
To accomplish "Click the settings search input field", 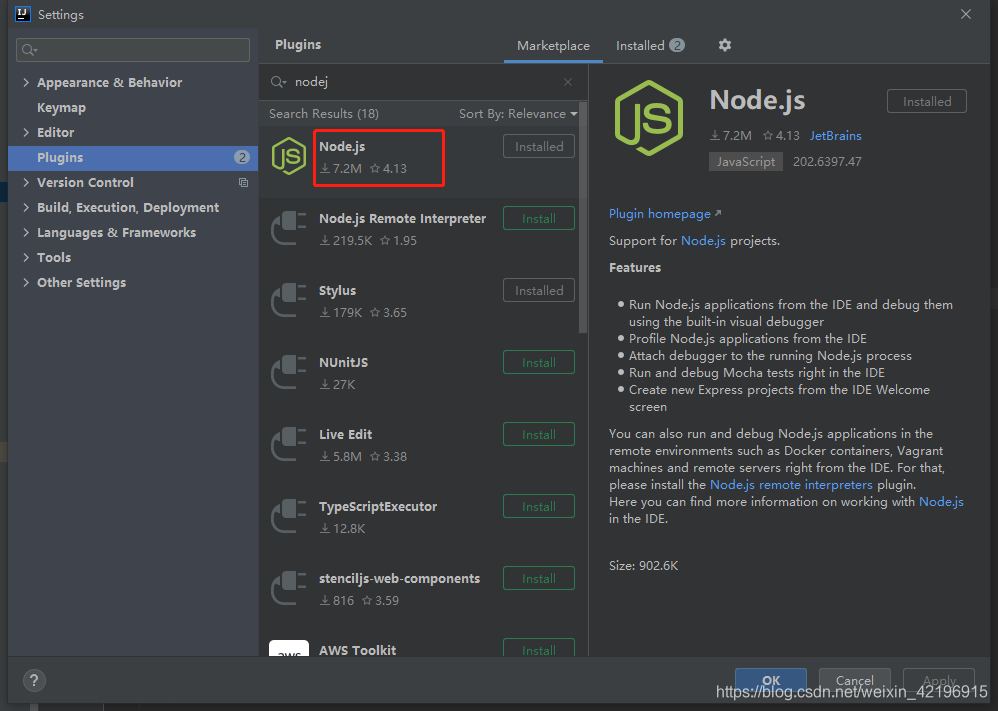I will coord(132,50).
